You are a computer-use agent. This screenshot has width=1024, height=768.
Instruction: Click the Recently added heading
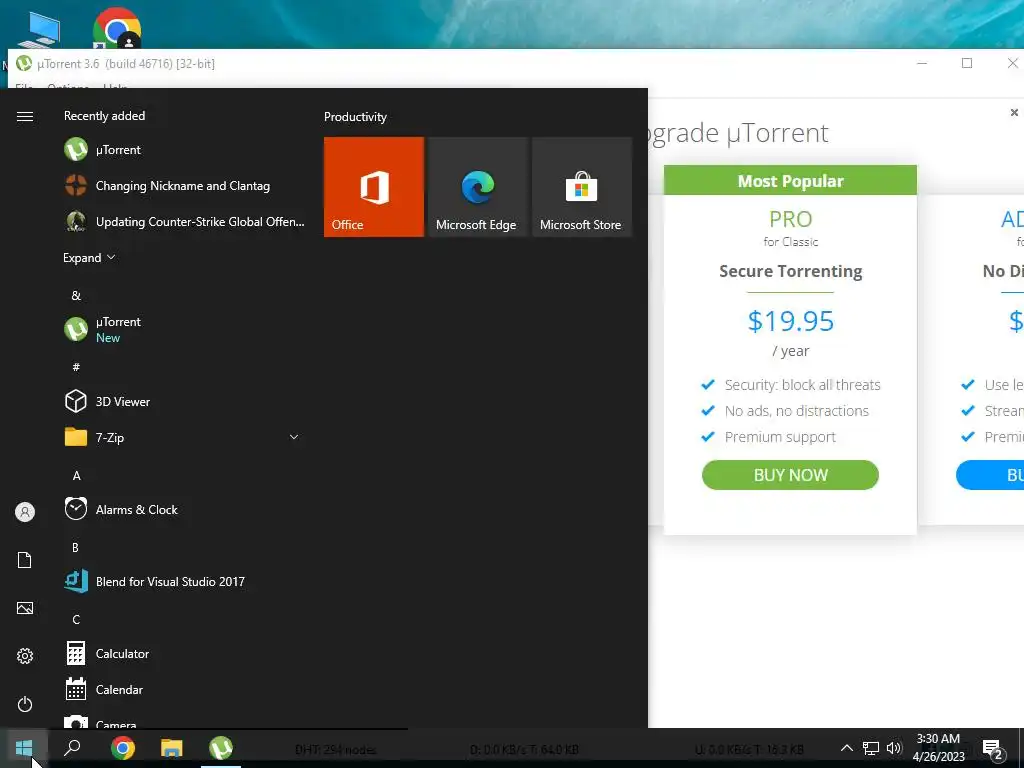[x=104, y=116]
